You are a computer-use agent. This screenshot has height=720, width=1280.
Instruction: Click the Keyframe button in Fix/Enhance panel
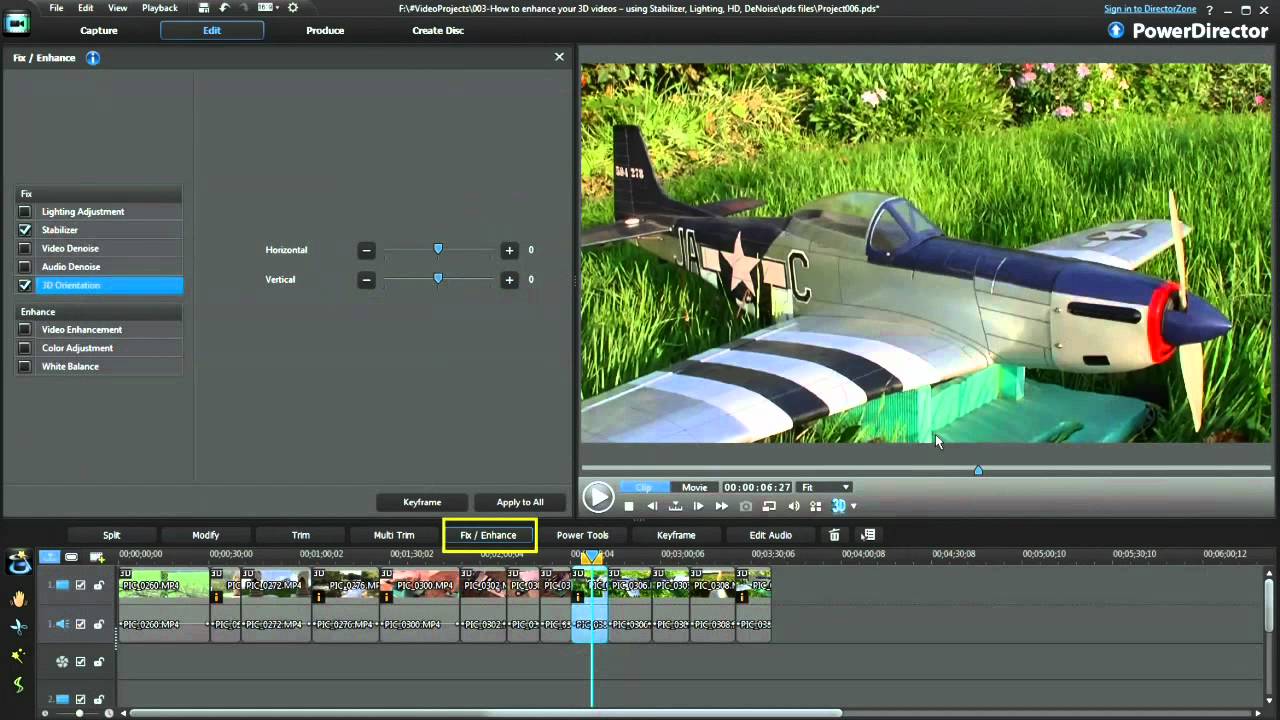(422, 502)
